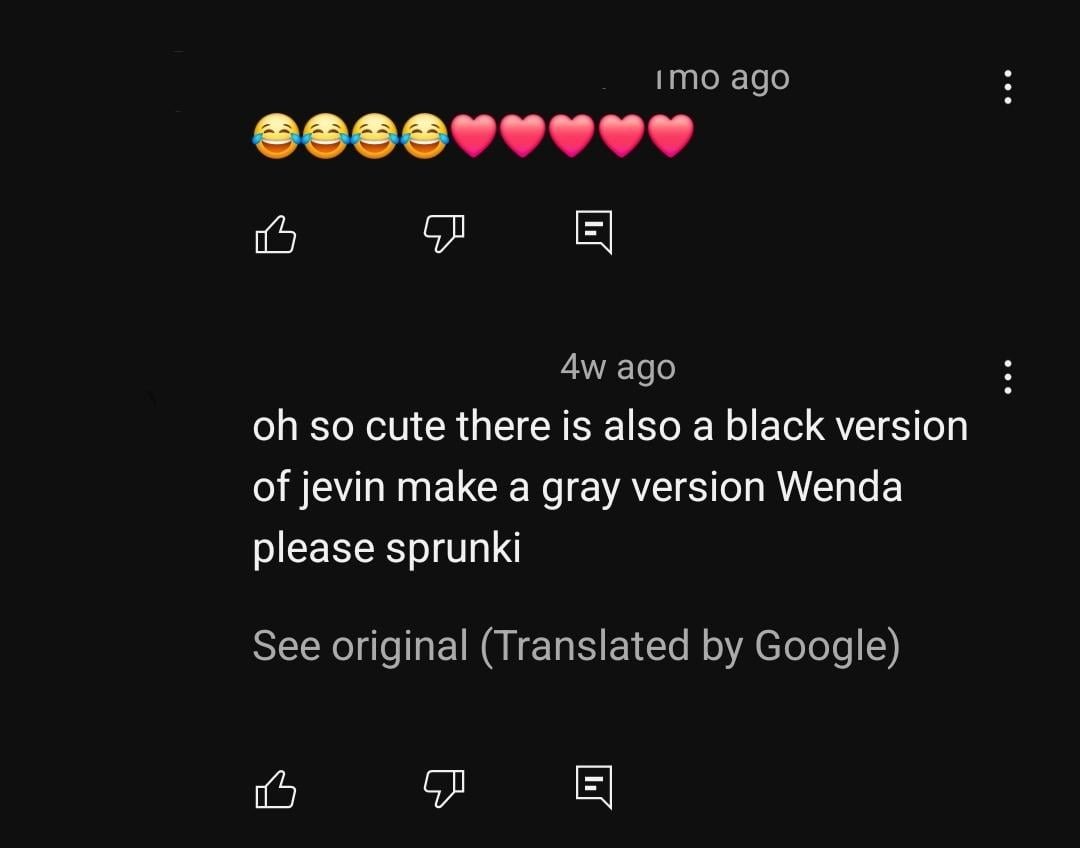Like the comment mentioning gray Wenda
Image resolution: width=1080 pixels, height=848 pixels.
click(x=276, y=789)
